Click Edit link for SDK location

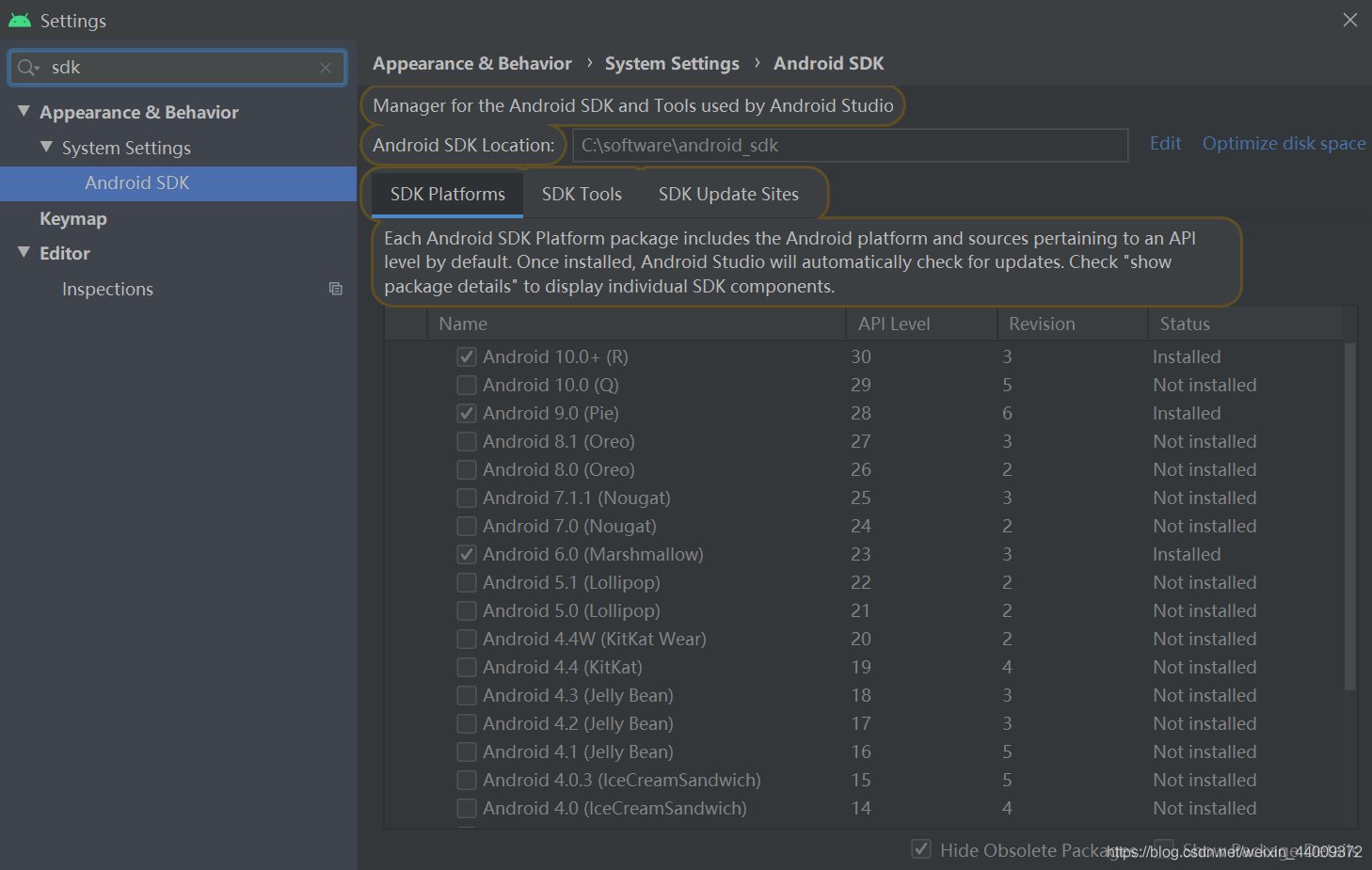click(1165, 144)
